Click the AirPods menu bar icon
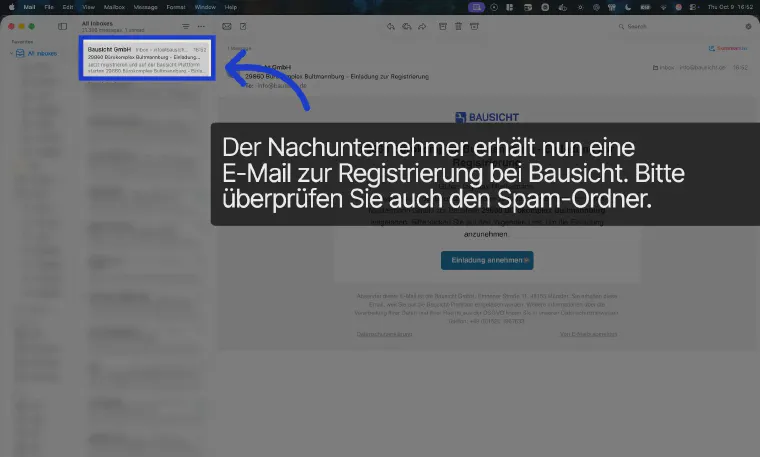 point(612,7)
